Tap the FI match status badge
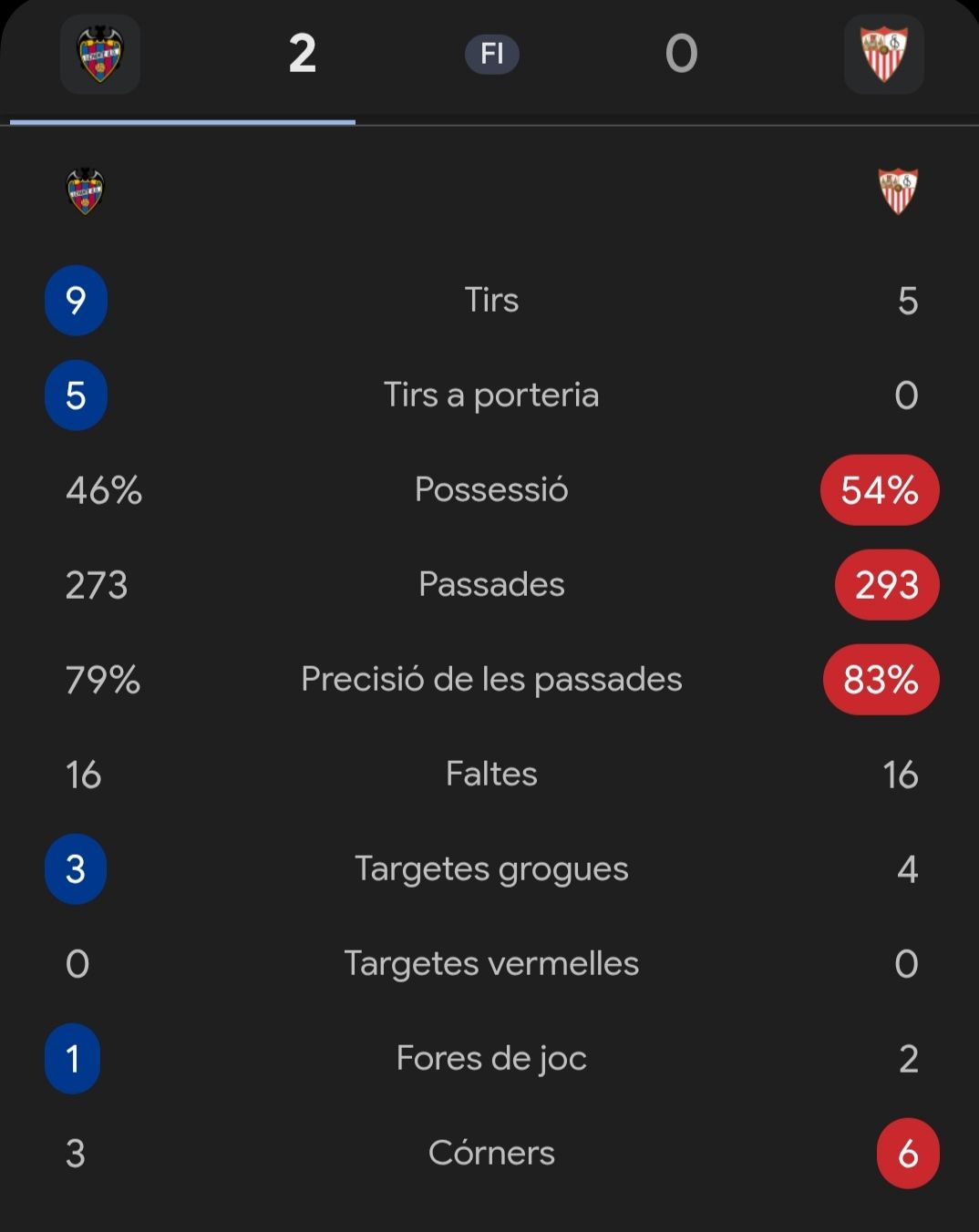Viewport: 979px width, 1232px height. click(x=492, y=54)
